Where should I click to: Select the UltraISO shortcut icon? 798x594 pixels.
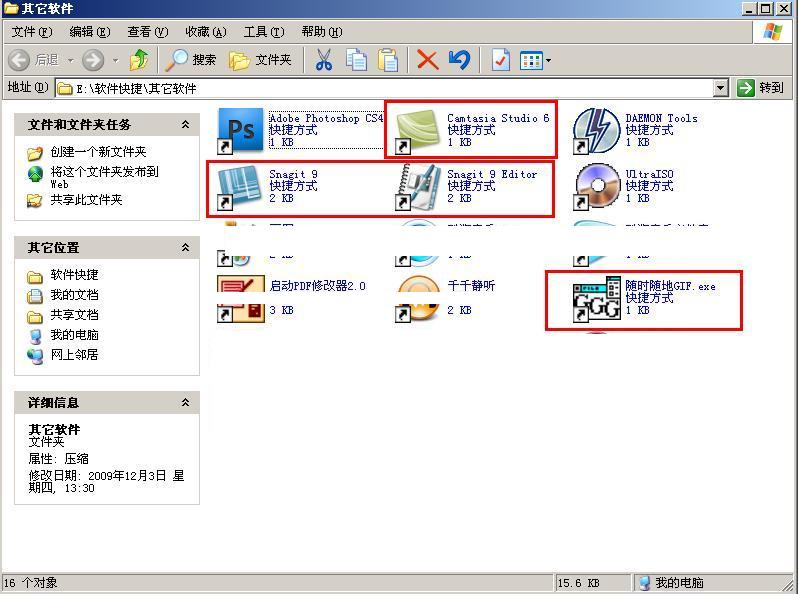click(596, 186)
